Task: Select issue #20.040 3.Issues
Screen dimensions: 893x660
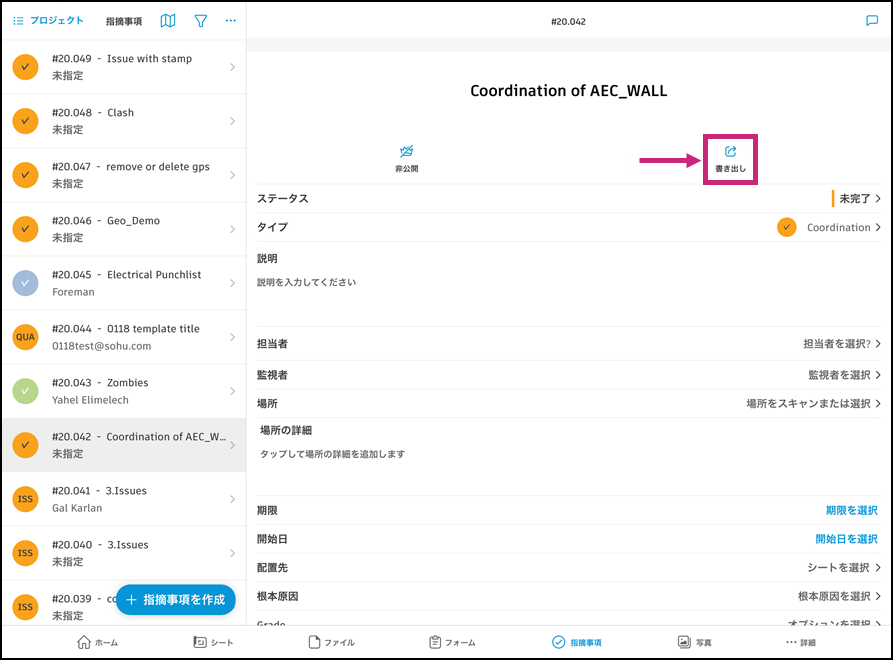Action: pyautogui.click(x=124, y=554)
